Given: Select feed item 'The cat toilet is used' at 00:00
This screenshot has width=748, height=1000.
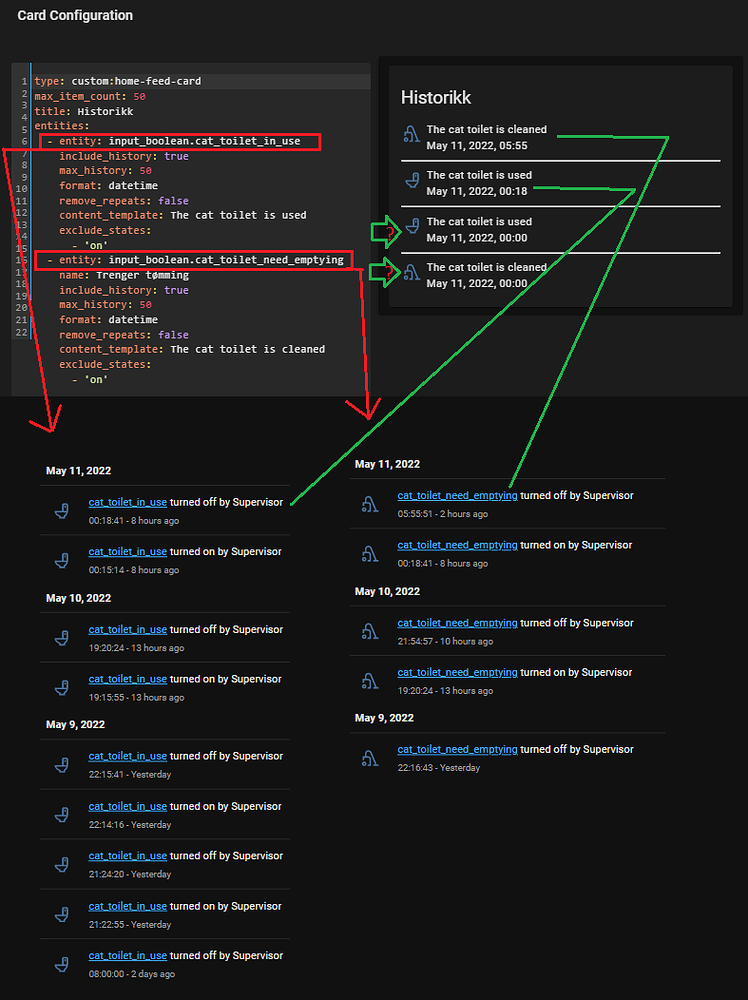Looking at the screenshot, I should tap(478, 229).
